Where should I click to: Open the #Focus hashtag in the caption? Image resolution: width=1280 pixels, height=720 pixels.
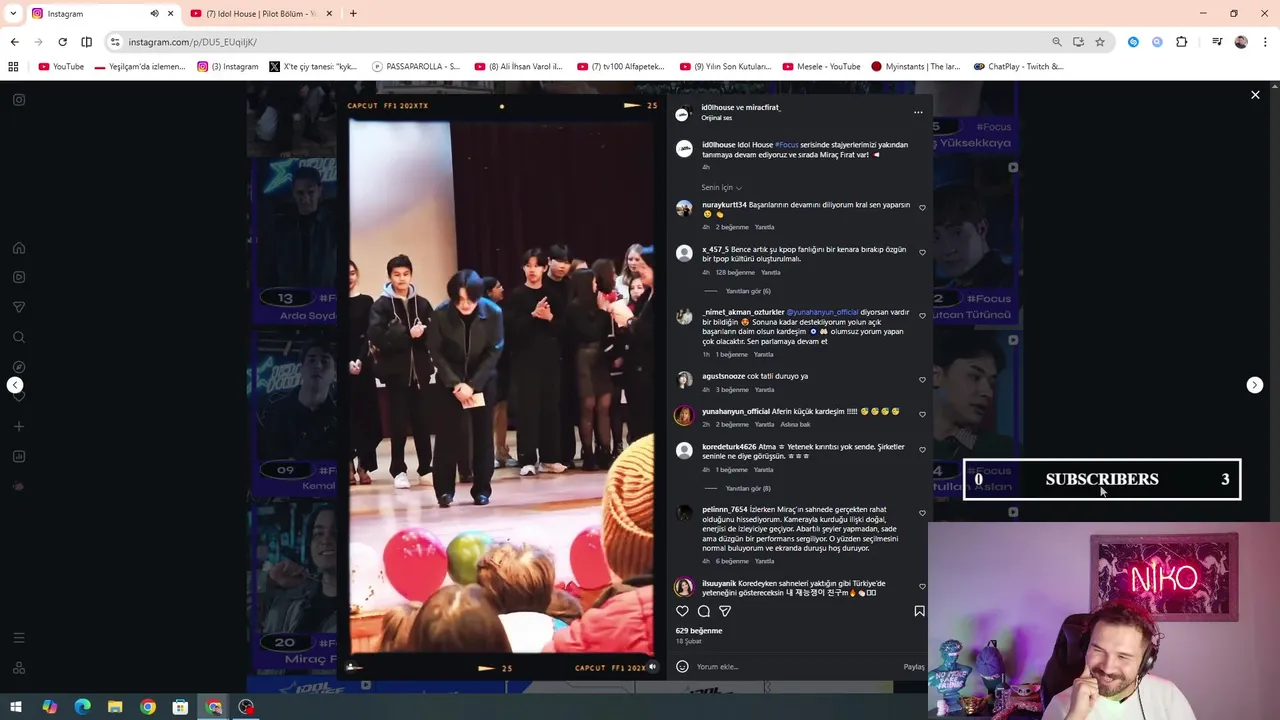pyautogui.click(x=786, y=145)
